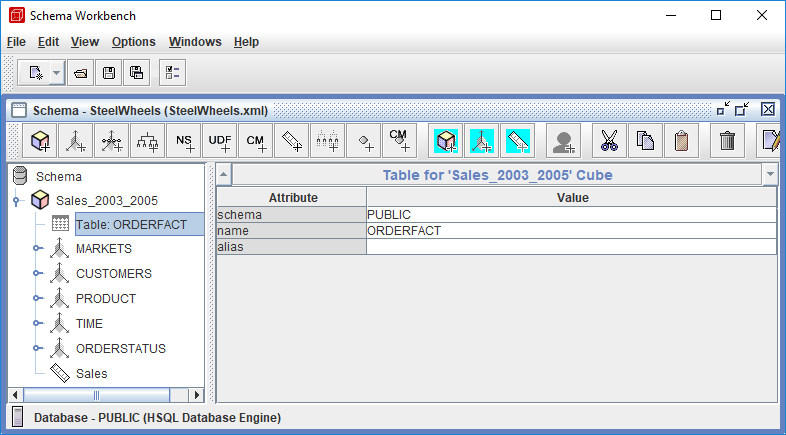The width and height of the screenshot is (786, 435).
Task: Maximize the SteelWheels schema internal window
Action: point(742,109)
